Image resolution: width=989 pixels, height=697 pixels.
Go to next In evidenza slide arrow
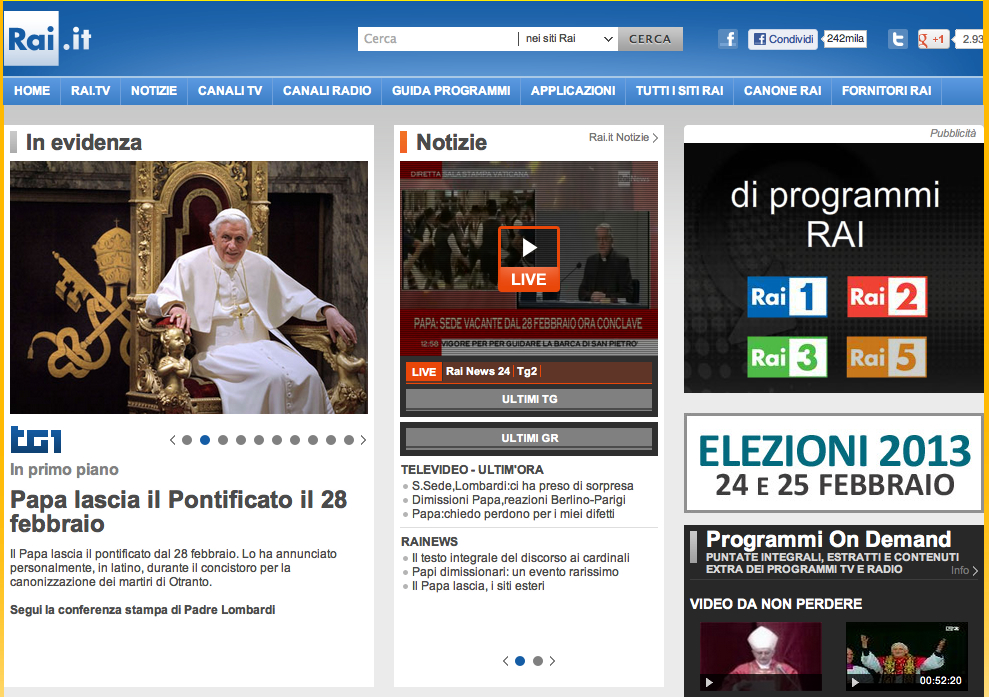(x=363, y=440)
